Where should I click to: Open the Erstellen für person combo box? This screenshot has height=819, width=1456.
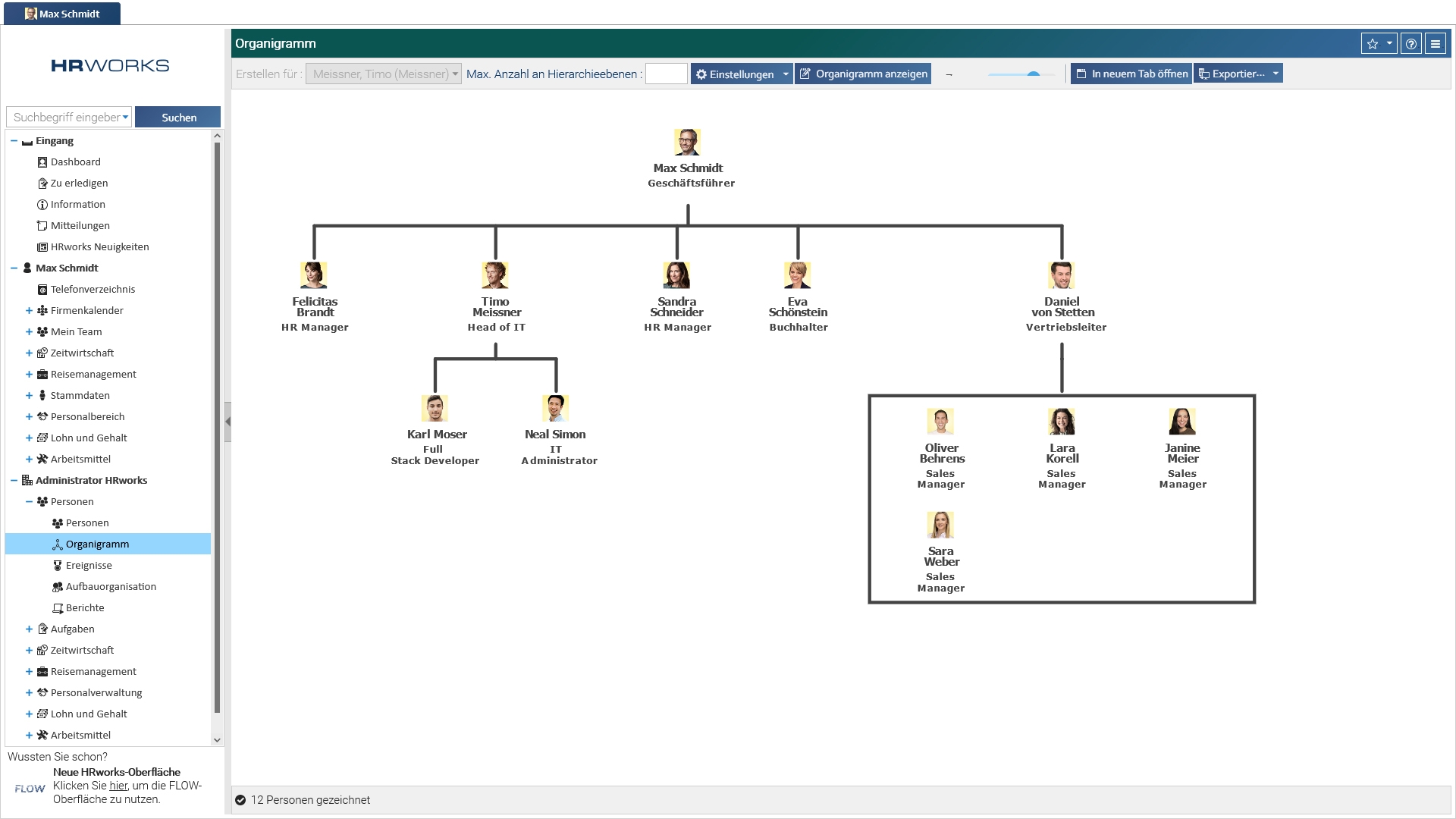[x=384, y=74]
